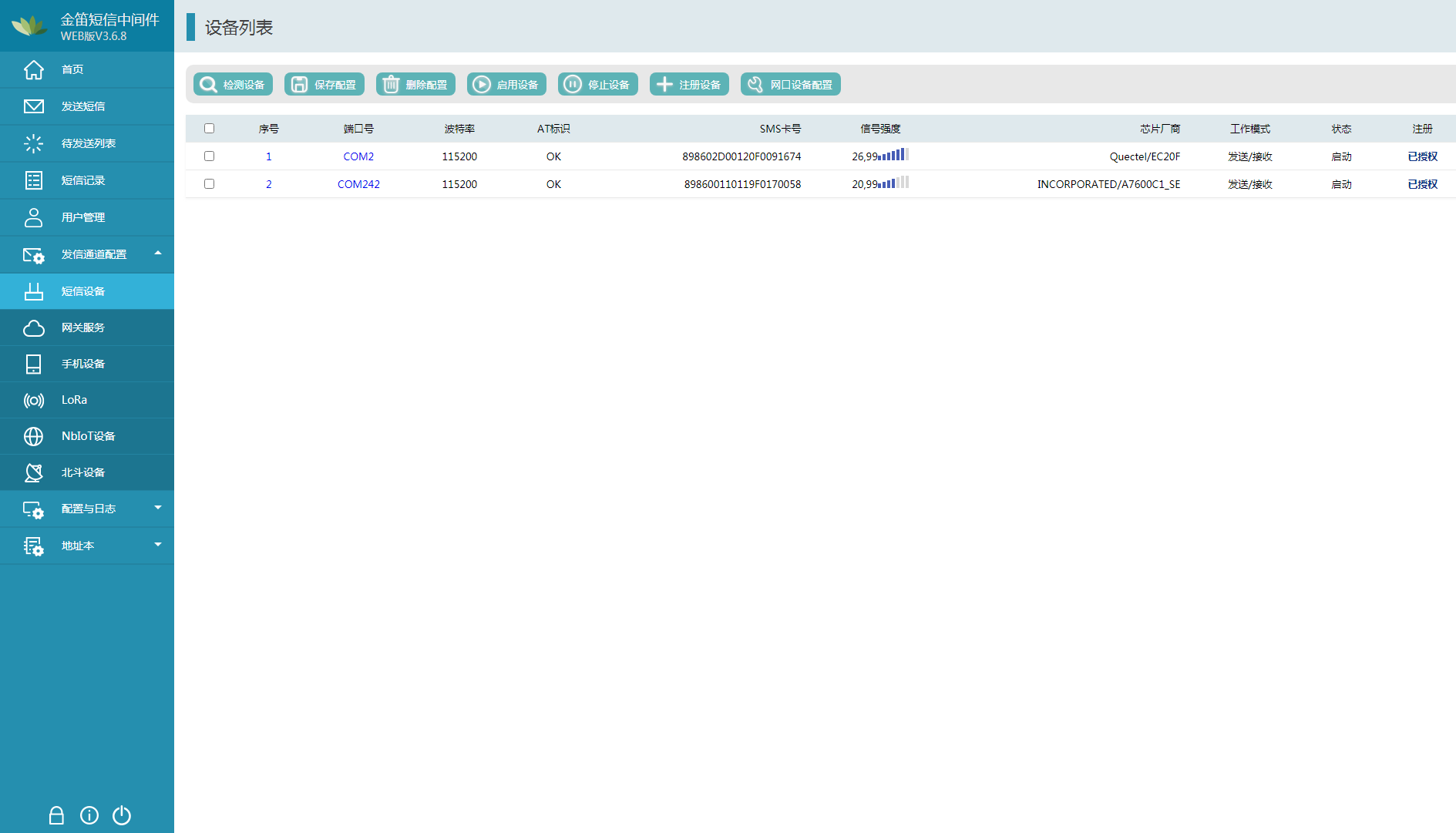Expand the 配置与日志 menu section
Image resolution: width=1456 pixels, height=833 pixels.
[158, 508]
